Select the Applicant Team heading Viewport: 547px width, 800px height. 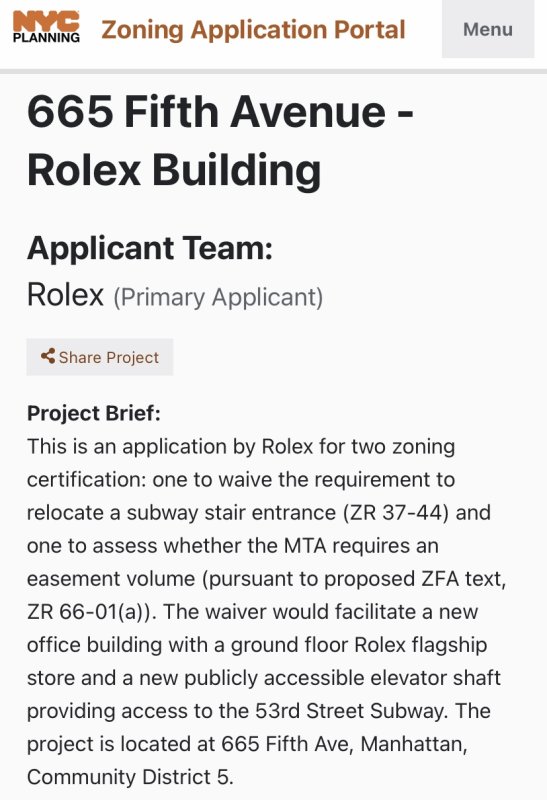coord(150,248)
